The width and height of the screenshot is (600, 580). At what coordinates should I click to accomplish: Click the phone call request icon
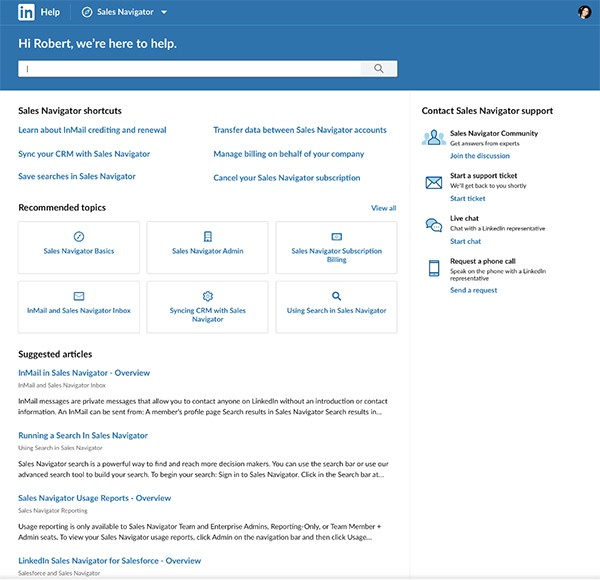pos(433,268)
